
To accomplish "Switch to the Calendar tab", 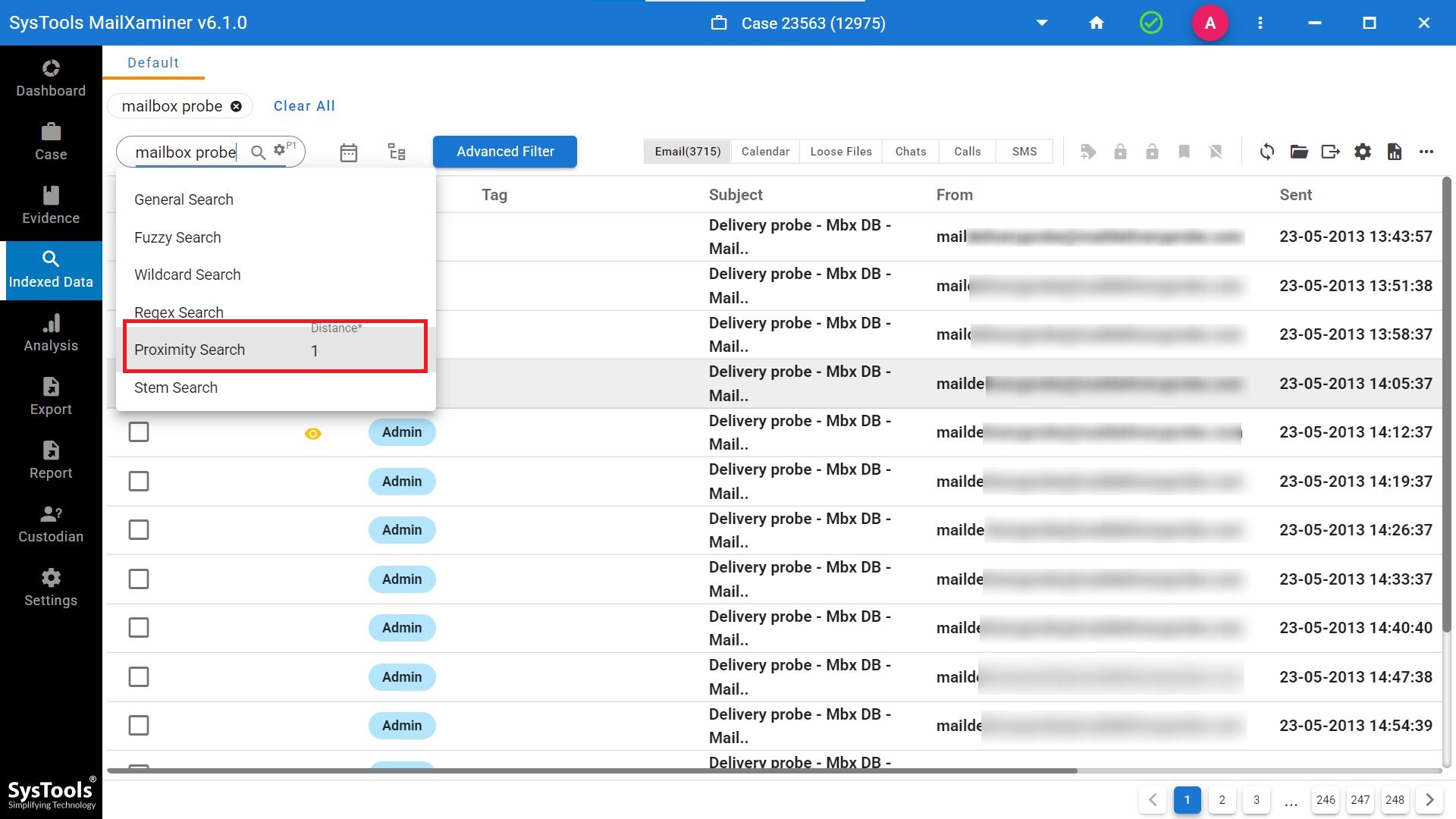I will point(765,152).
